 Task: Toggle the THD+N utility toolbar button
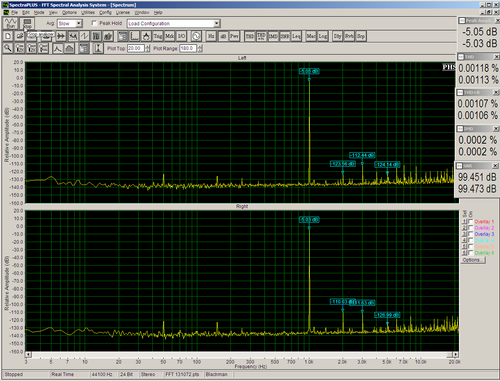tap(261, 36)
